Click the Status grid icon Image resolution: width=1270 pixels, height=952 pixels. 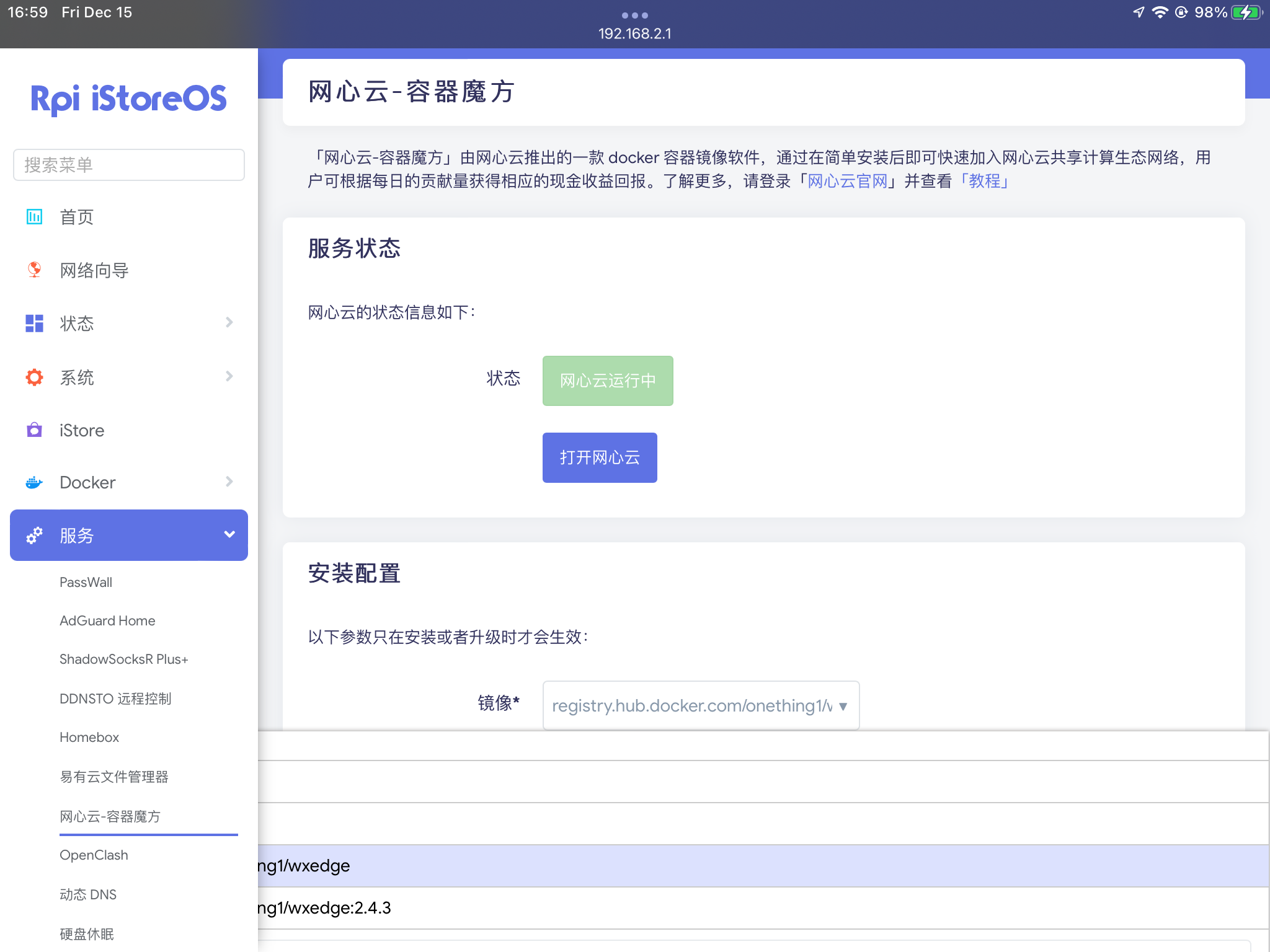34,323
